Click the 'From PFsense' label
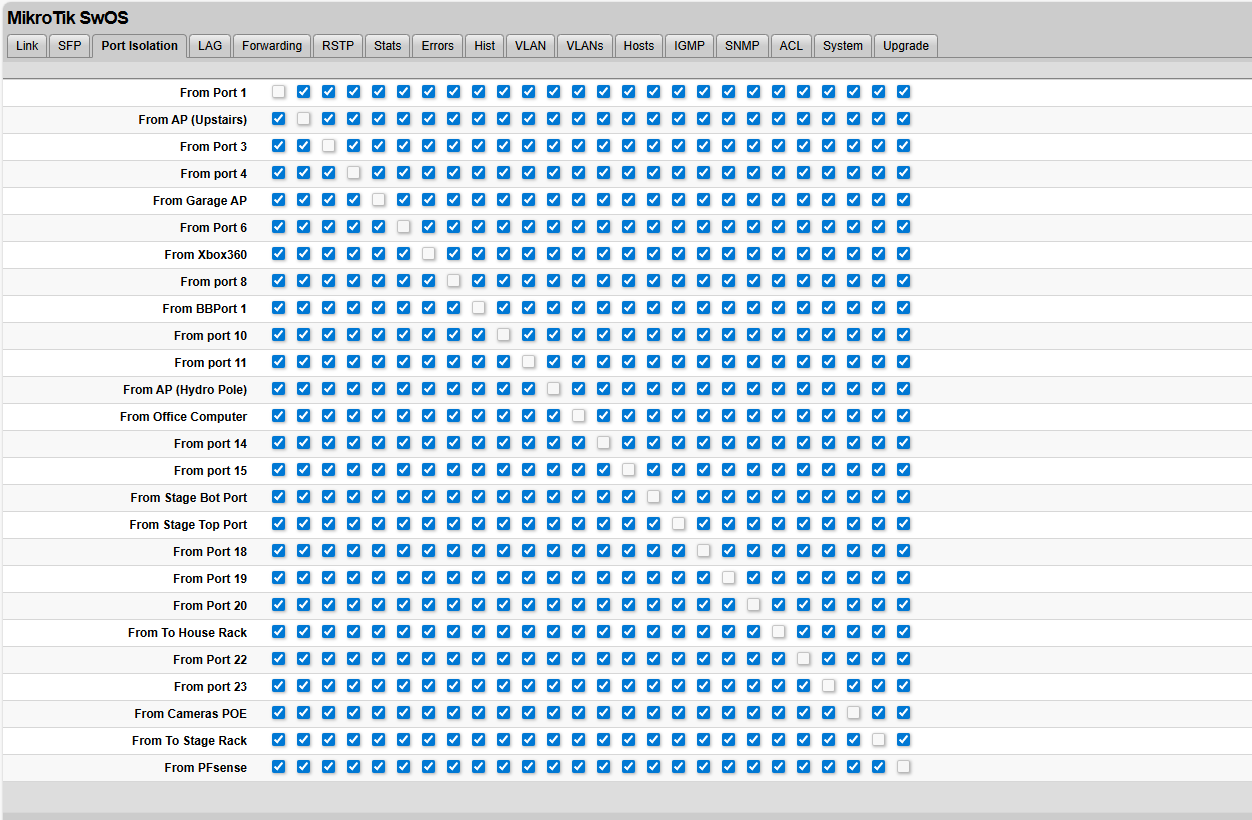This screenshot has width=1252, height=820. pos(206,768)
